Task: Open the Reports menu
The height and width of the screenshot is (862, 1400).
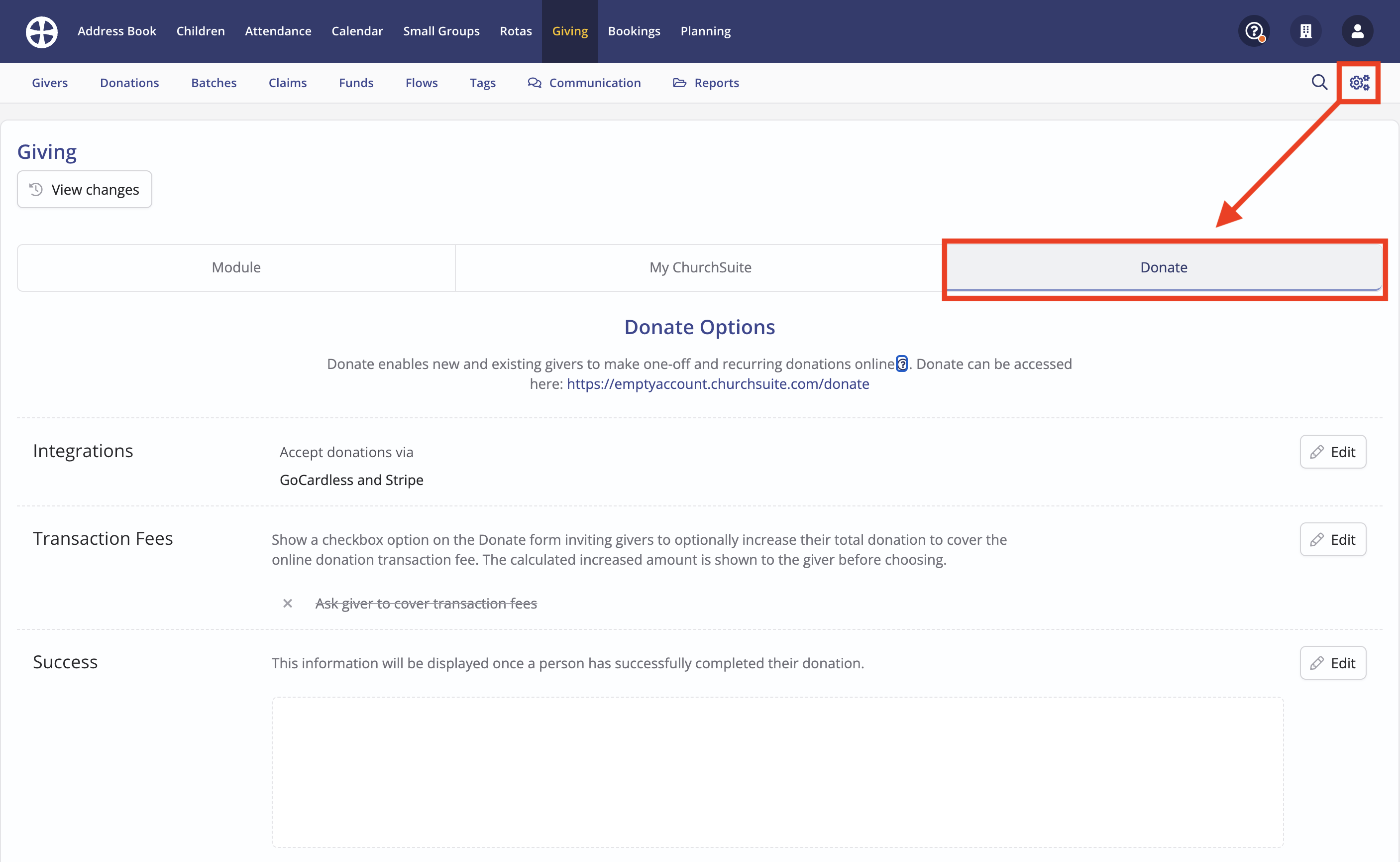Action: [706, 83]
